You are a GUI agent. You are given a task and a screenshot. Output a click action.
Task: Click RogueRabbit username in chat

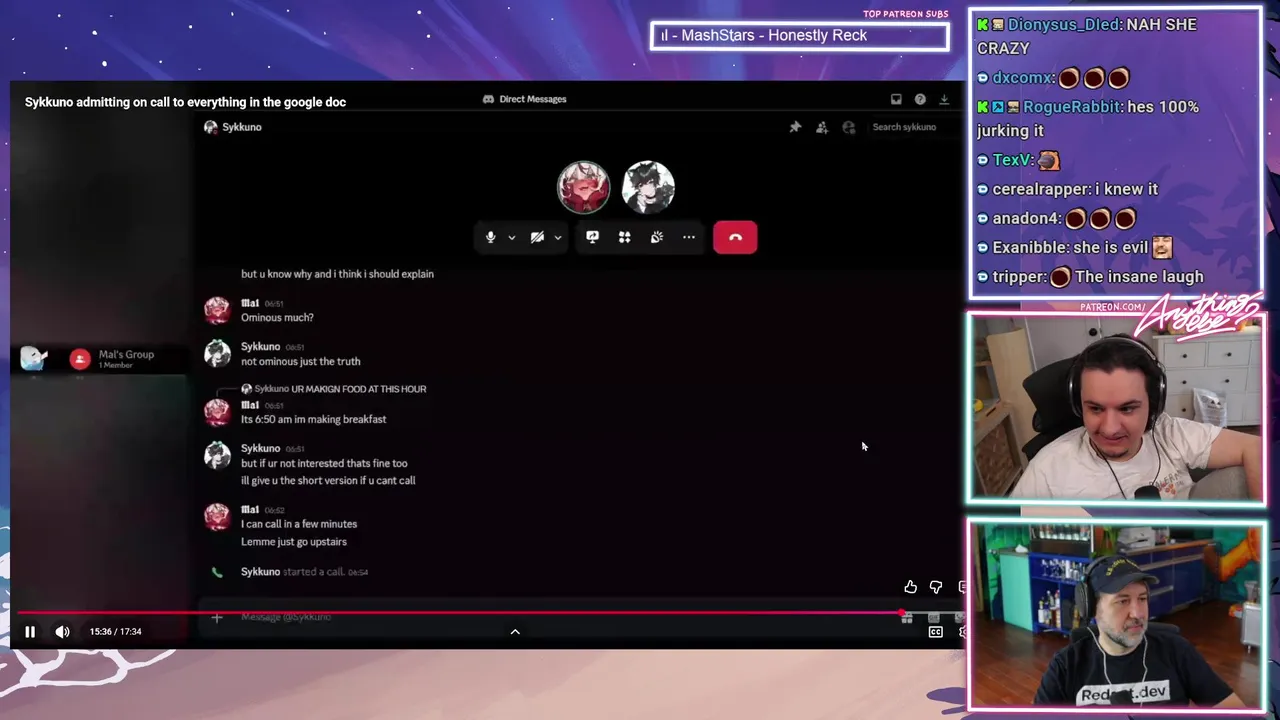click(1070, 106)
